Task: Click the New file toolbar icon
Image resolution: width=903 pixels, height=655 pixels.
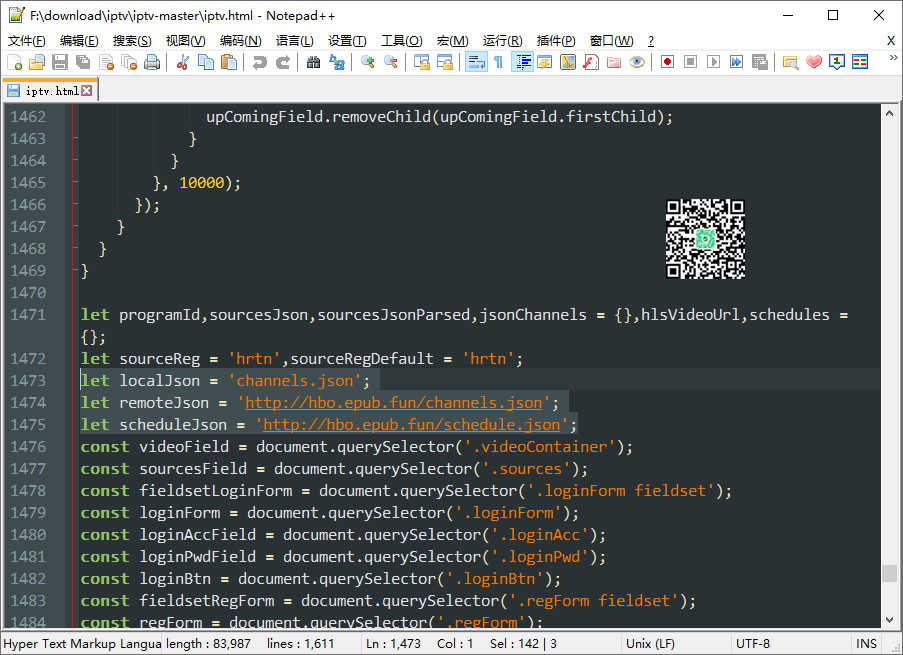Action: click(x=14, y=62)
